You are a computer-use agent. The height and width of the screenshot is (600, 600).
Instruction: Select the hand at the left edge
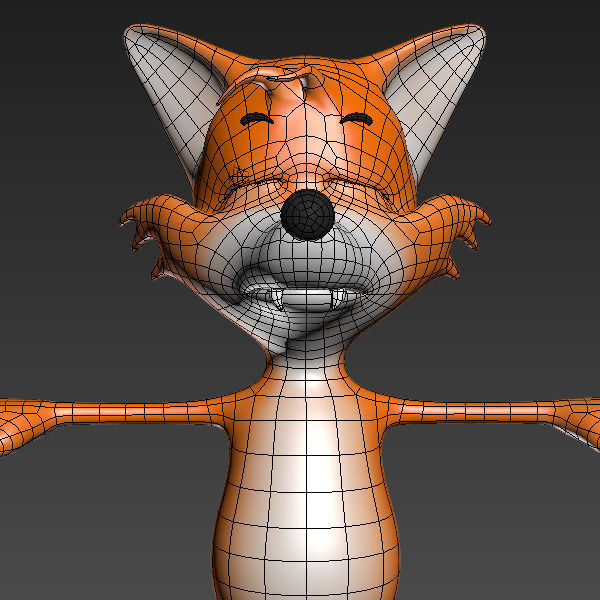(25, 424)
